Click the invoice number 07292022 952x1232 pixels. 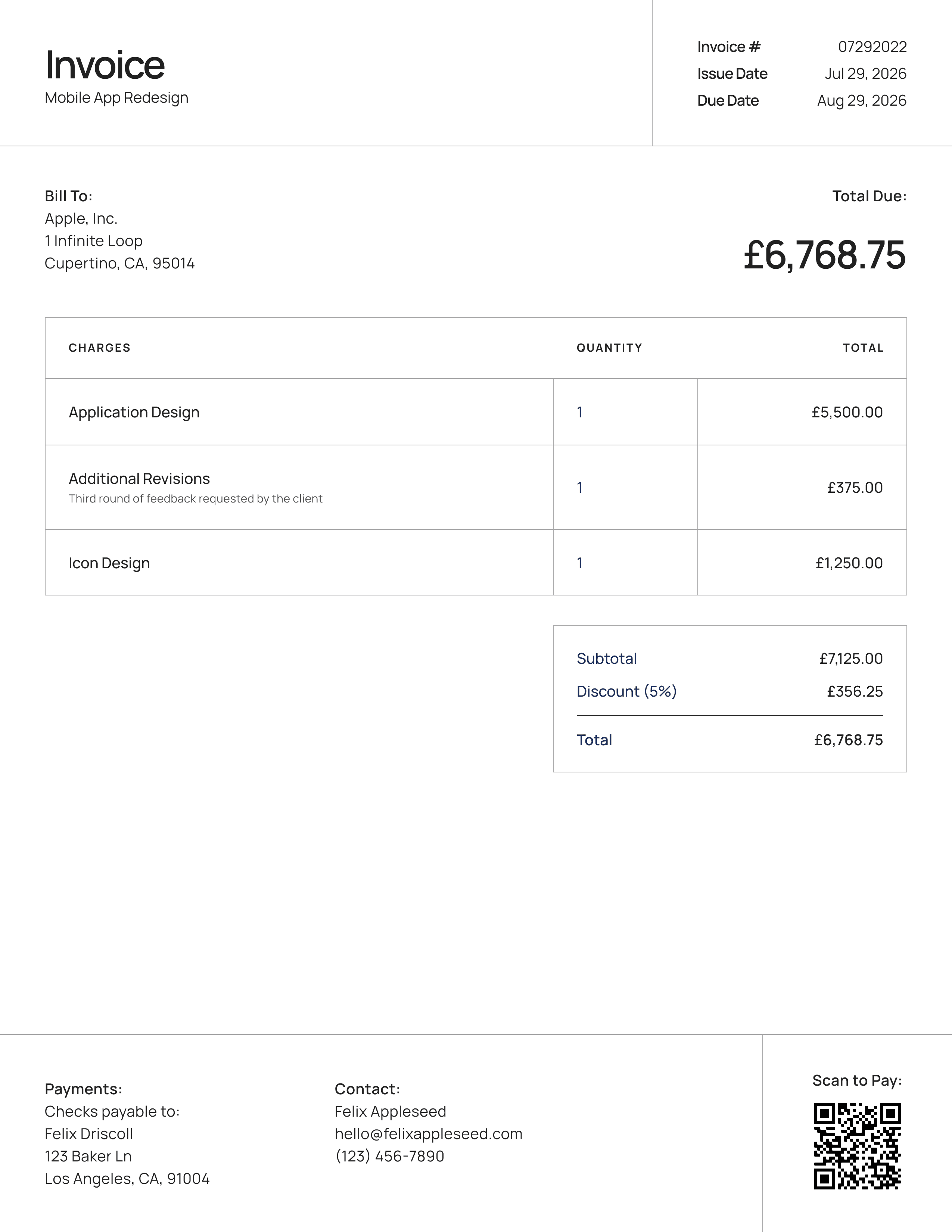pos(872,47)
